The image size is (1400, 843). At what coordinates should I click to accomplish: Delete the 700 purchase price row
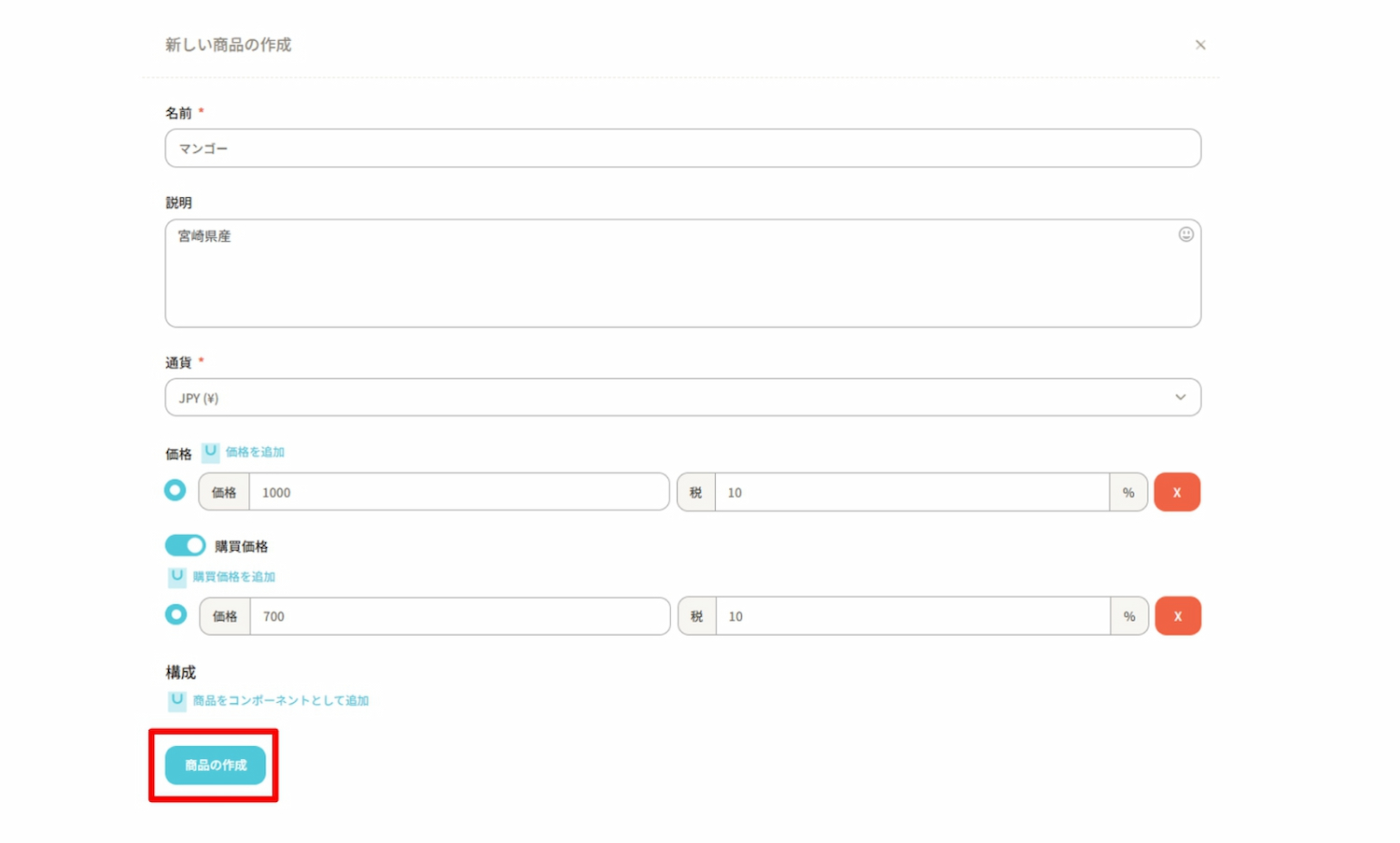pyautogui.click(x=1177, y=616)
